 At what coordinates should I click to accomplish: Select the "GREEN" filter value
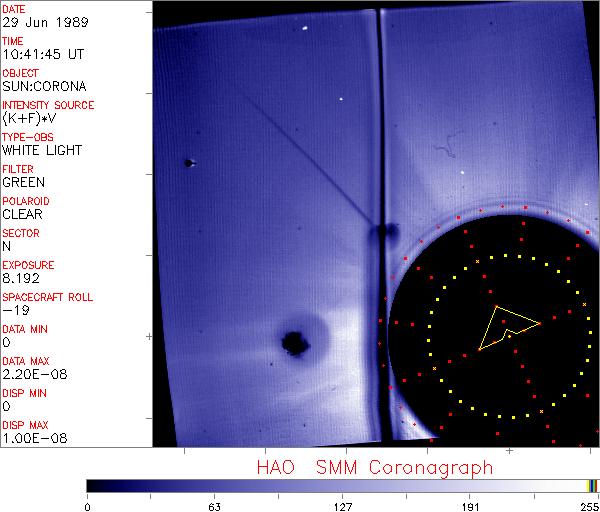[x=23, y=182]
